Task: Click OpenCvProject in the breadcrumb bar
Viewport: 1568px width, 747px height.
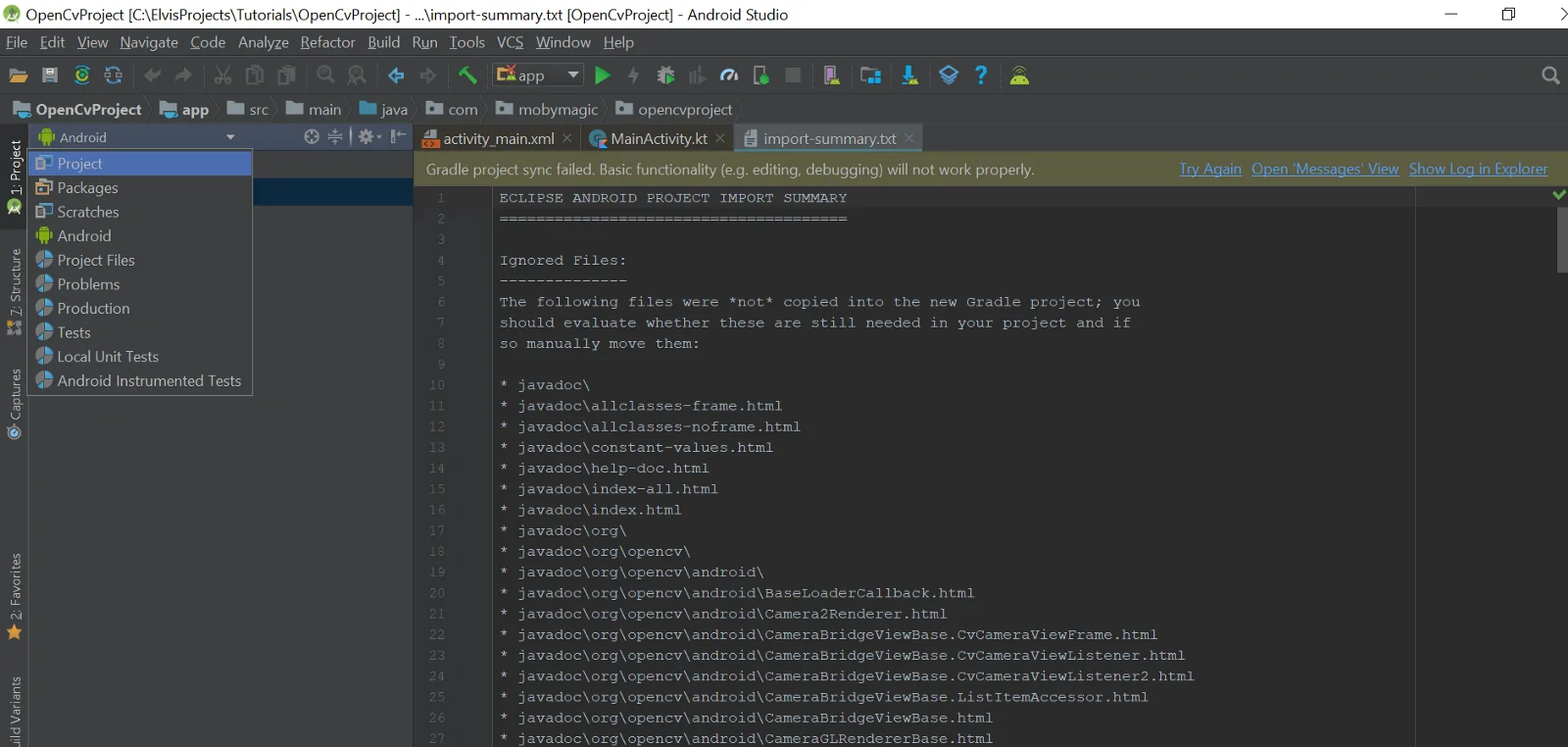Action: coord(77,109)
